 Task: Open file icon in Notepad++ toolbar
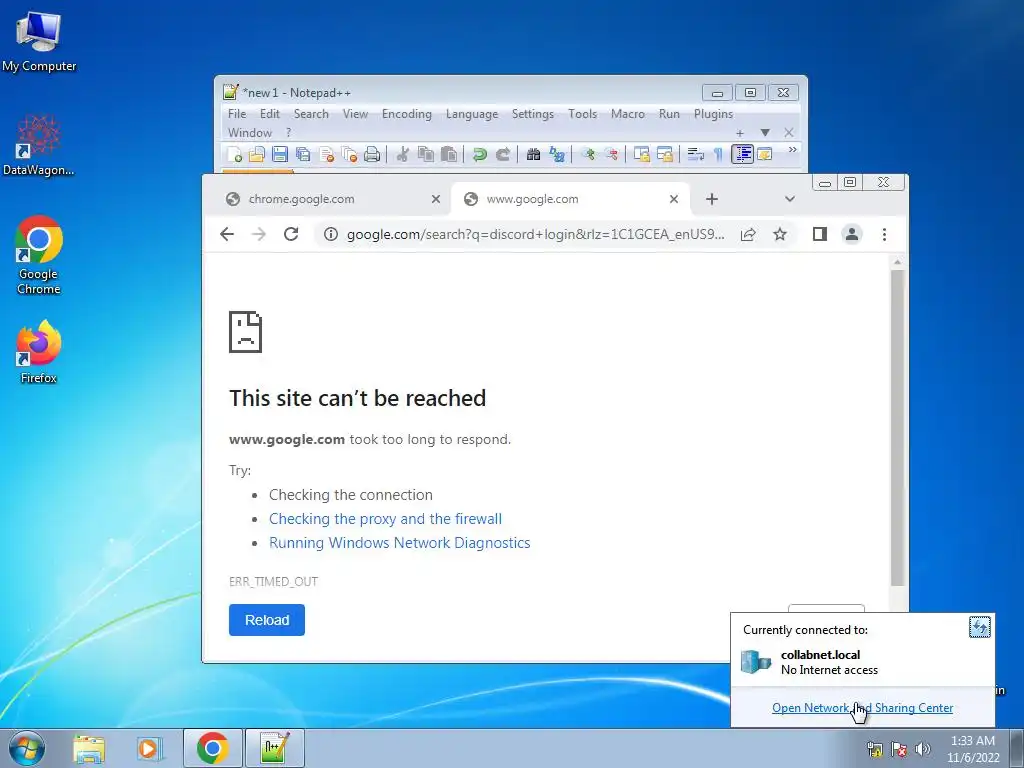(x=257, y=154)
